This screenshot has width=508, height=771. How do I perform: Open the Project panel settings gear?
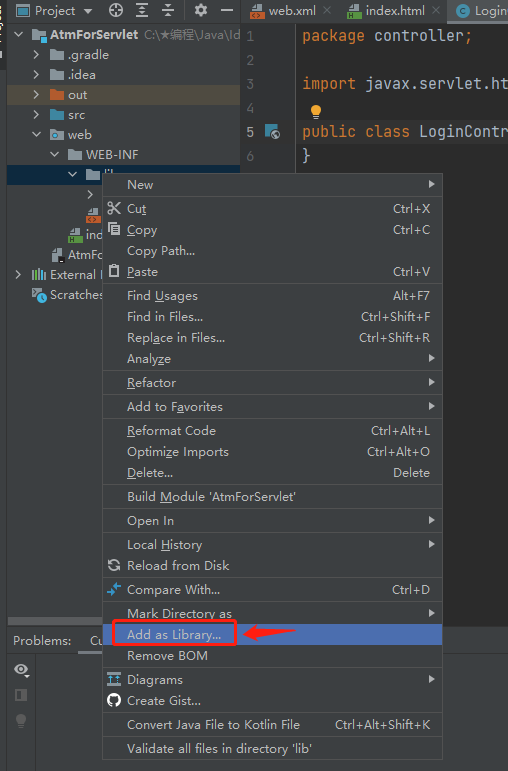tap(201, 10)
